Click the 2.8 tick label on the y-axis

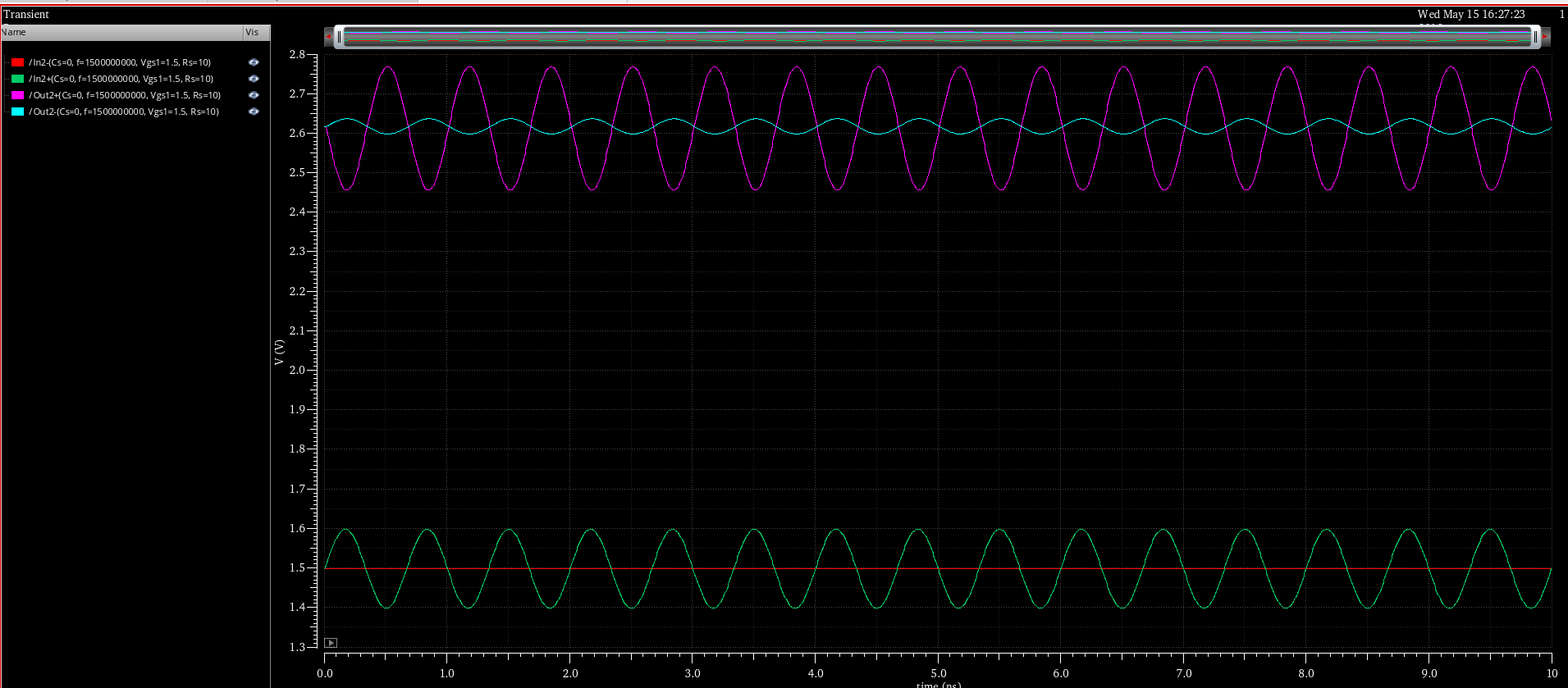point(297,54)
